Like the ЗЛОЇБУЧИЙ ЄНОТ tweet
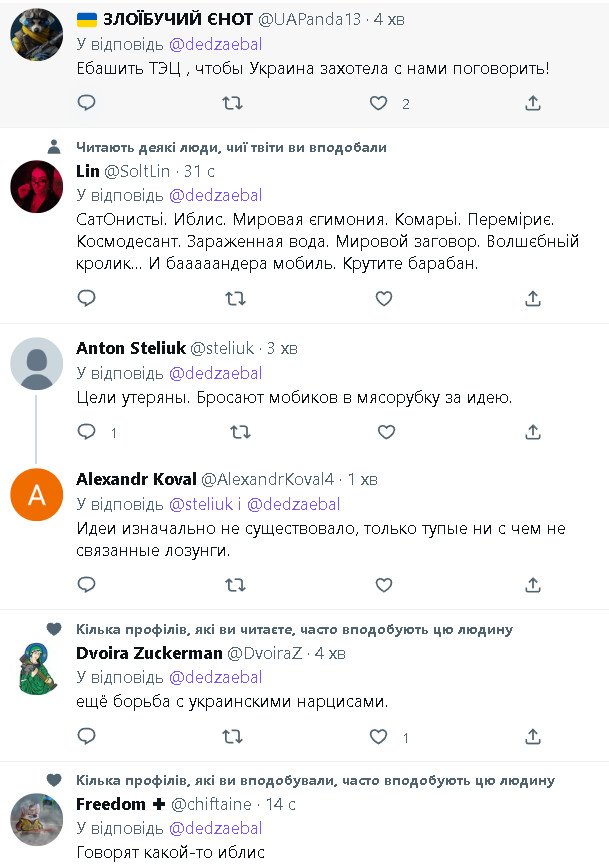609x865 pixels. (378, 103)
